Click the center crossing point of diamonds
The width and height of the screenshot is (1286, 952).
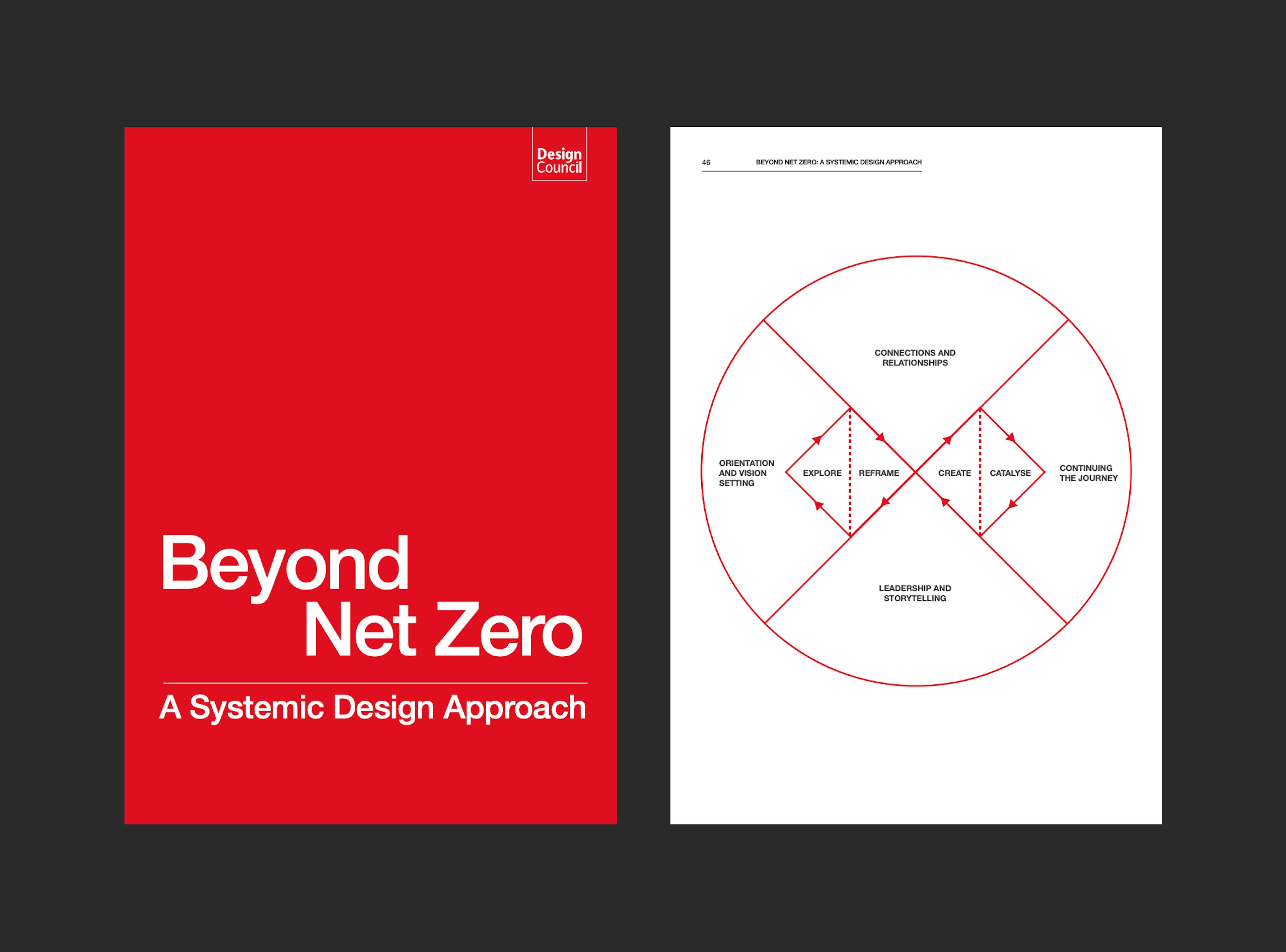[916, 472]
